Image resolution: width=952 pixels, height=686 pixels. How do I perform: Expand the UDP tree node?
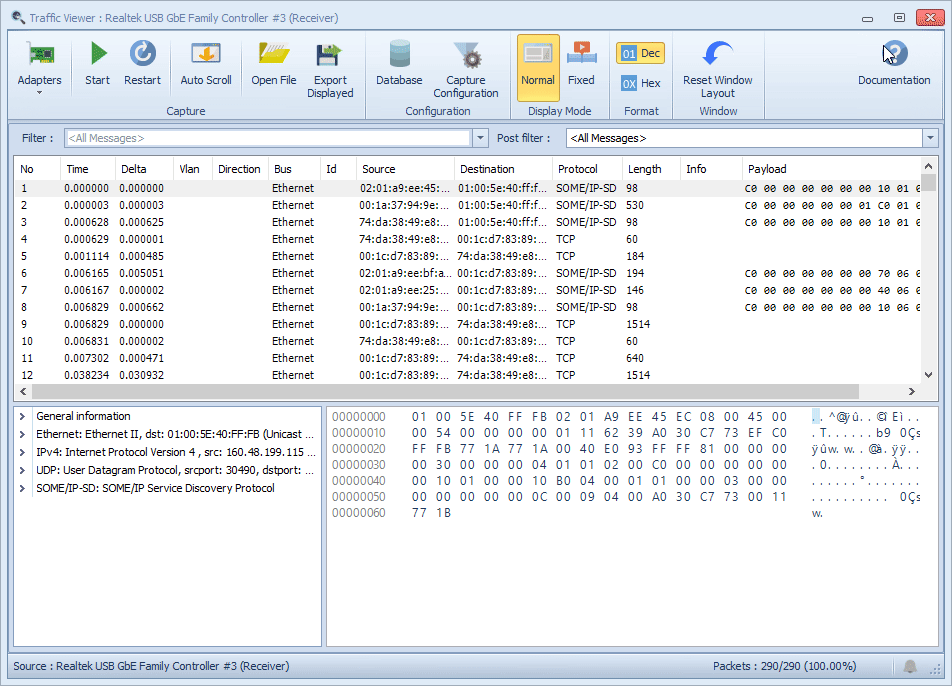(22, 470)
